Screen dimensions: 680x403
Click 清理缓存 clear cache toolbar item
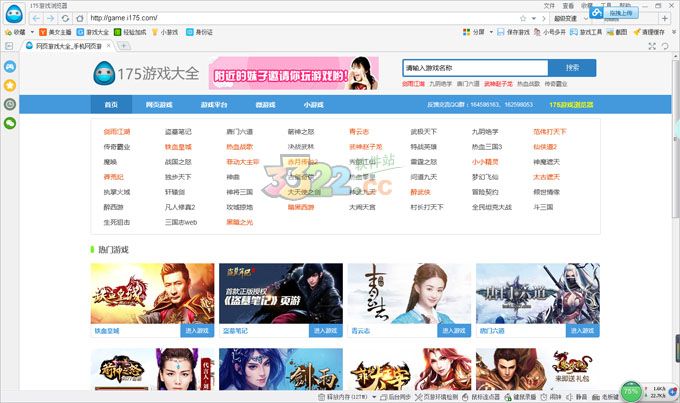[649, 32]
